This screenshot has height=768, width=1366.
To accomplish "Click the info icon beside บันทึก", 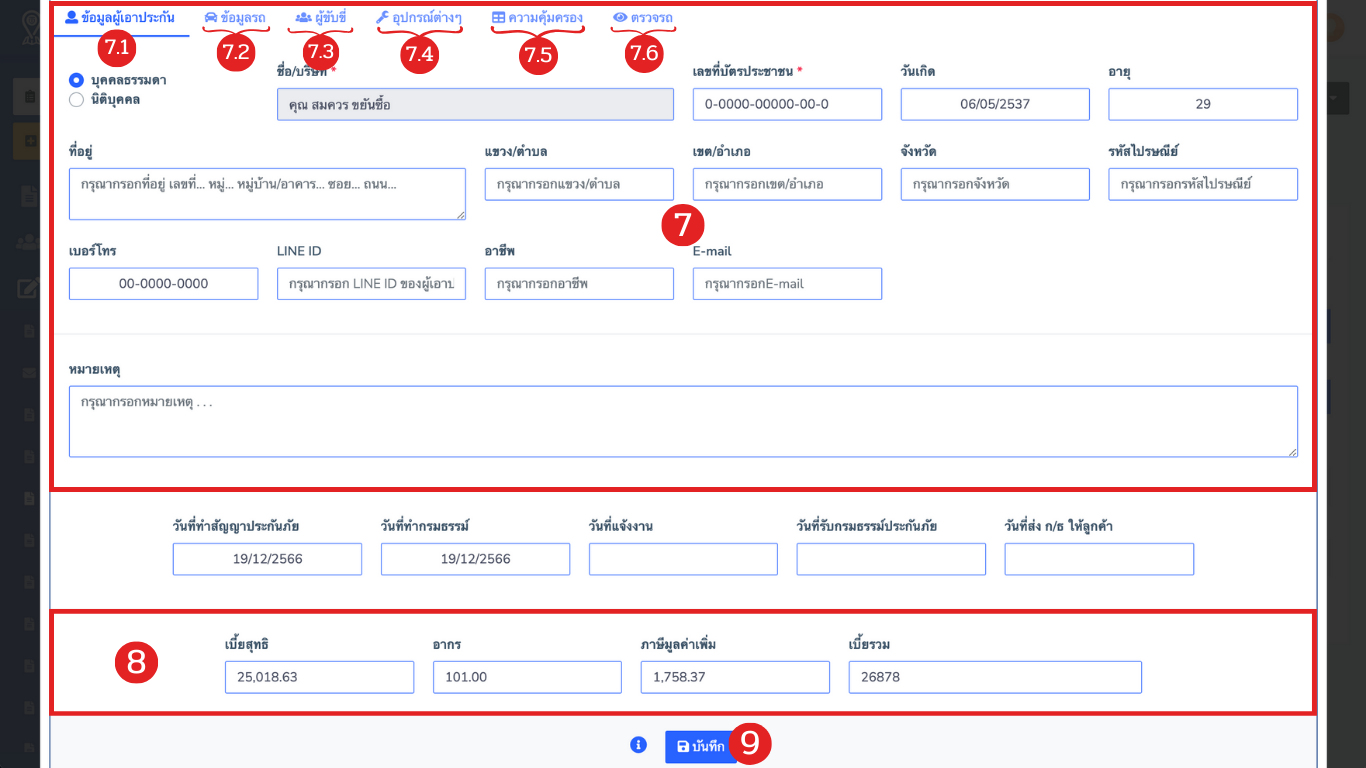I will pos(639,745).
